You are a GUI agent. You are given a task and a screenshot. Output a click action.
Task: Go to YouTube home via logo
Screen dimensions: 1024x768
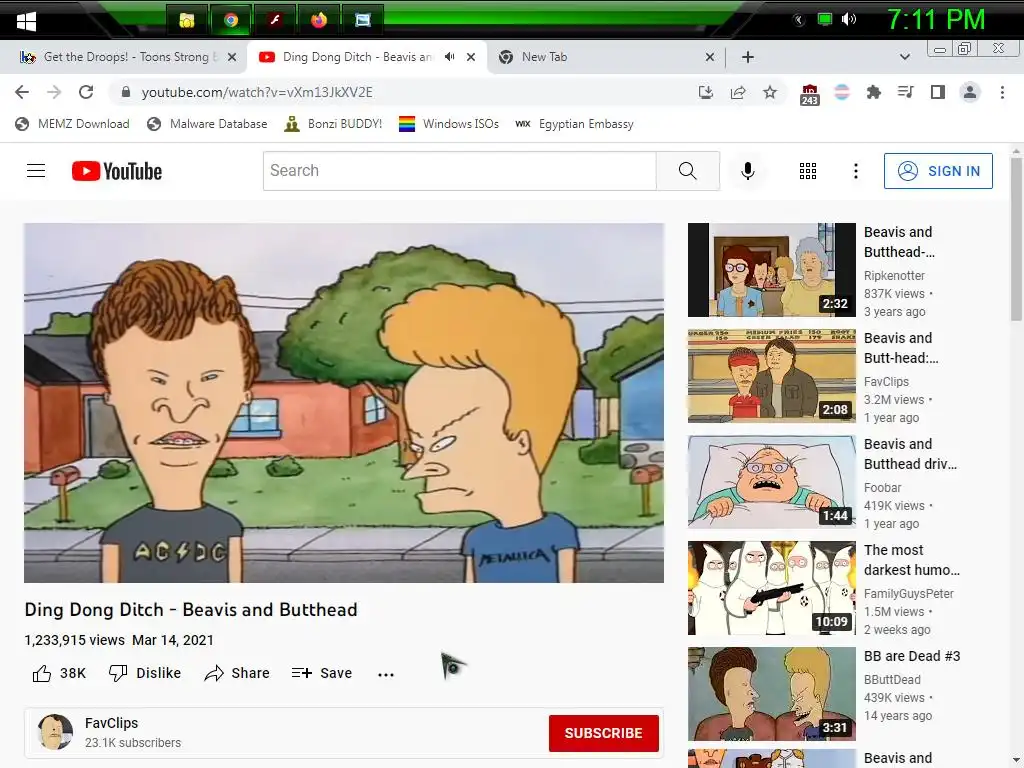pos(117,171)
